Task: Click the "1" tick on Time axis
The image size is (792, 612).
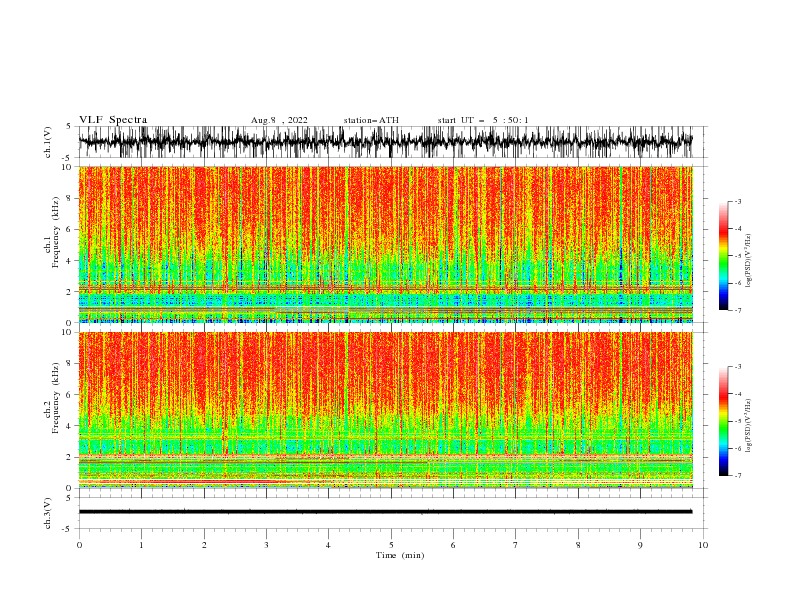Action: [x=141, y=545]
